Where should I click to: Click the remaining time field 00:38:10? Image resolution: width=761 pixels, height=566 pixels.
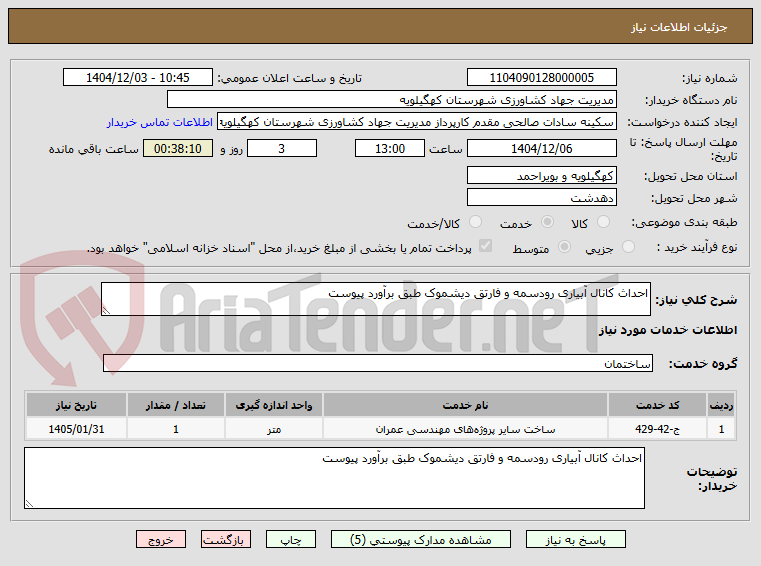[178, 149]
